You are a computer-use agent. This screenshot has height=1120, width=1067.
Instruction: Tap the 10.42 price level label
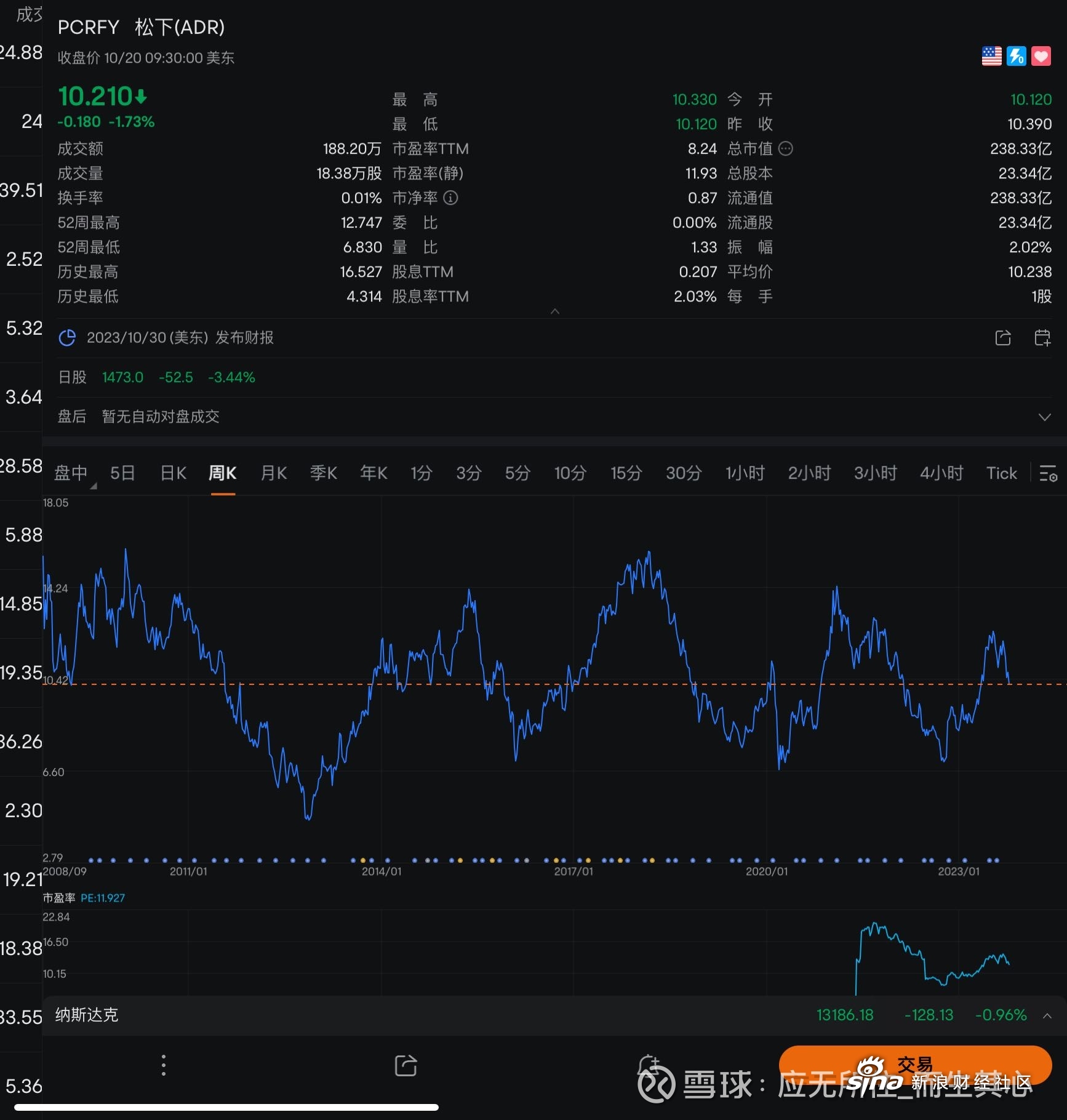coord(56,680)
